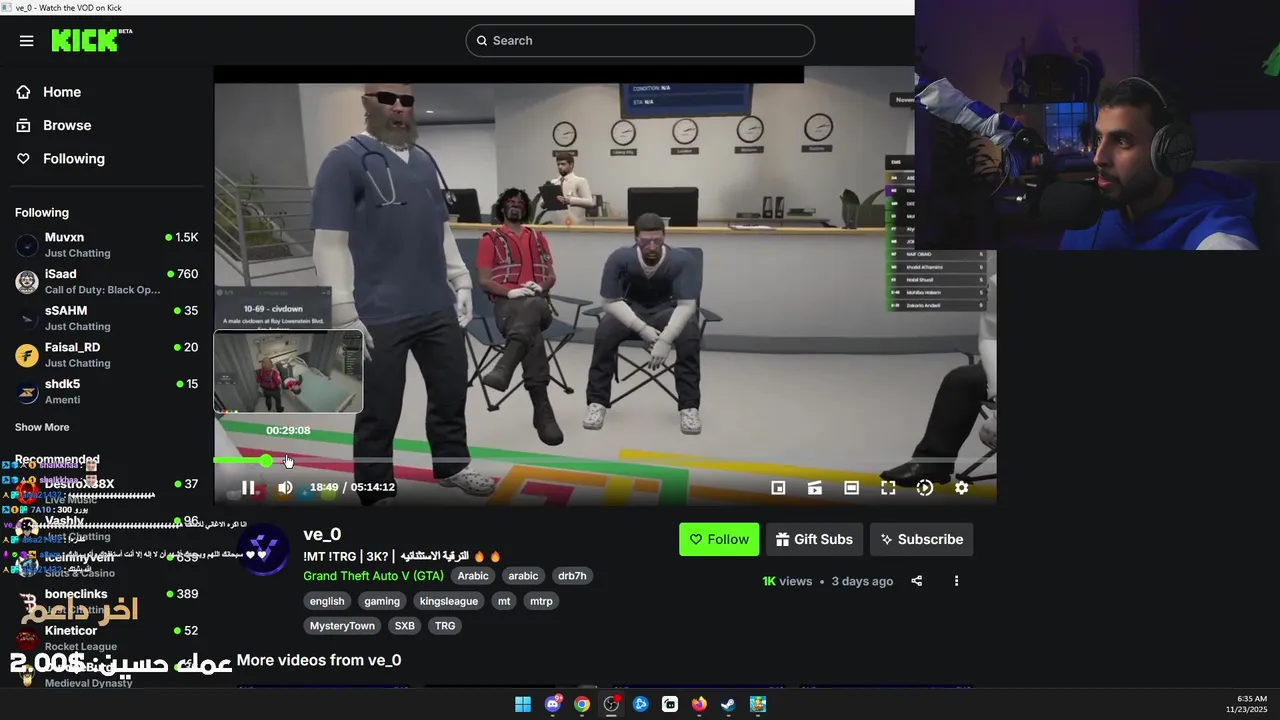
Task: Select the TRG tag
Action: 445,626
